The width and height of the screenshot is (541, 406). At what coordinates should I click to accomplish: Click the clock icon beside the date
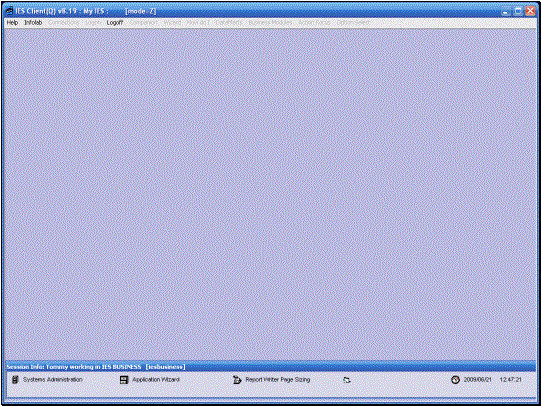455,380
